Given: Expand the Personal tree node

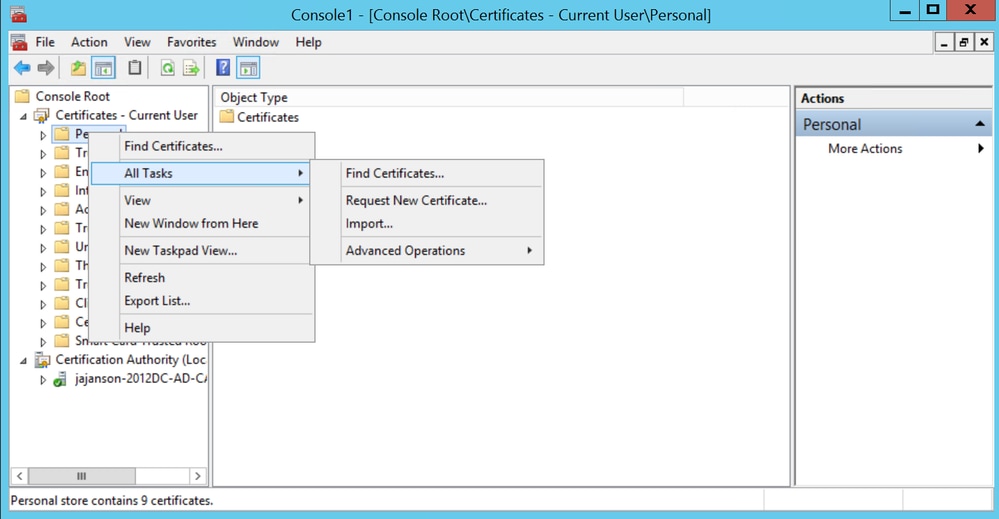Looking at the screenshot, I should coord(43,135).
